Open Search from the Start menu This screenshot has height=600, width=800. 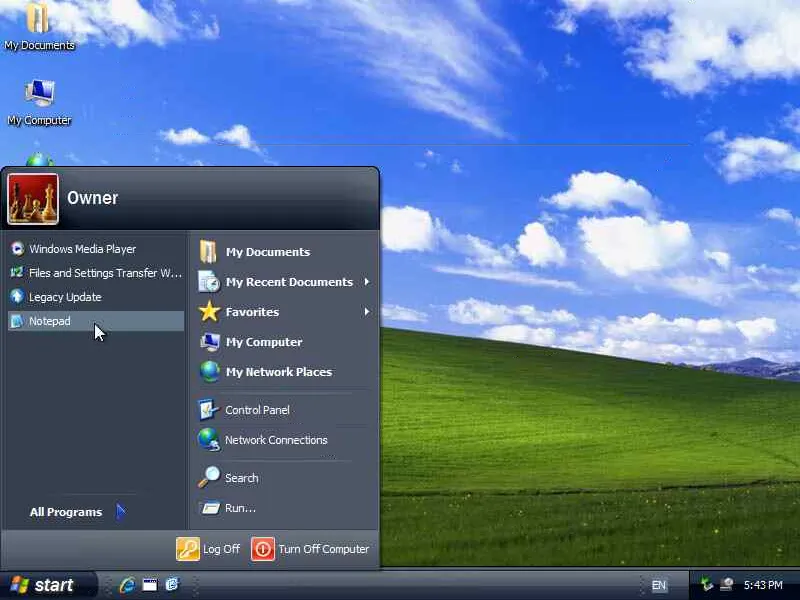click(284, 478)
